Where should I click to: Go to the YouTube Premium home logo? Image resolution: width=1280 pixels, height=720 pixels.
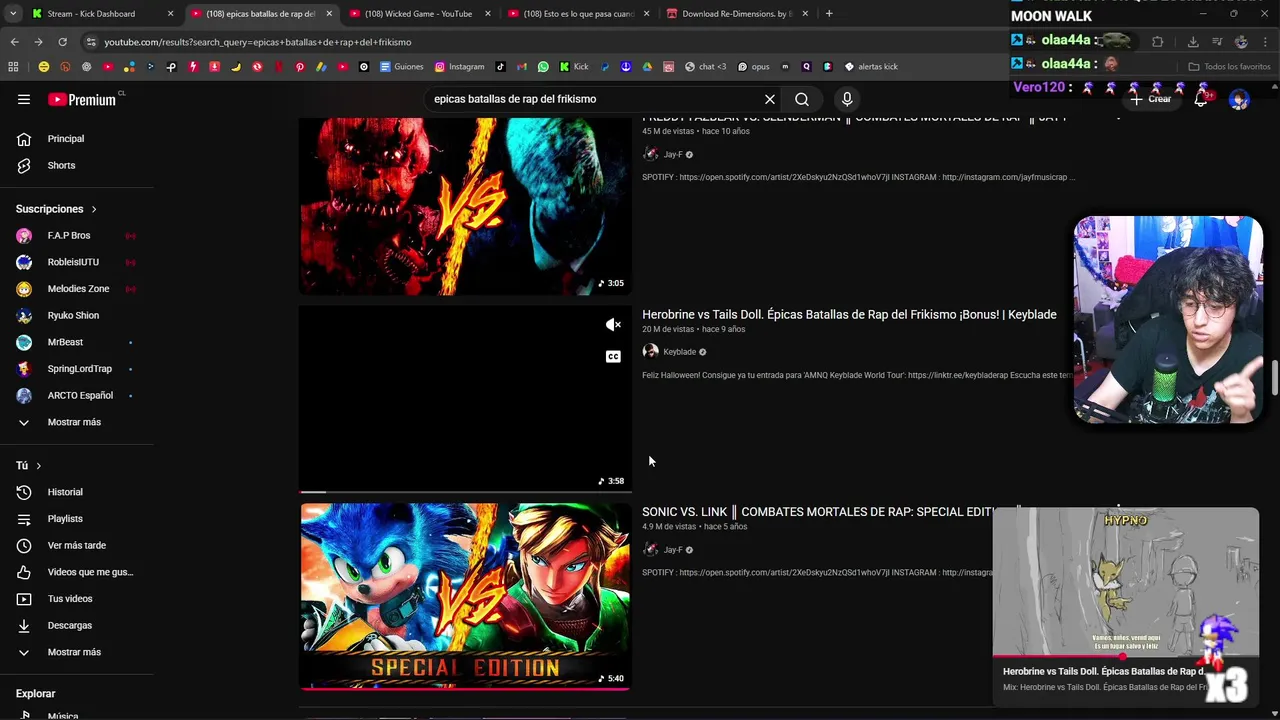(x=82, y=99)
